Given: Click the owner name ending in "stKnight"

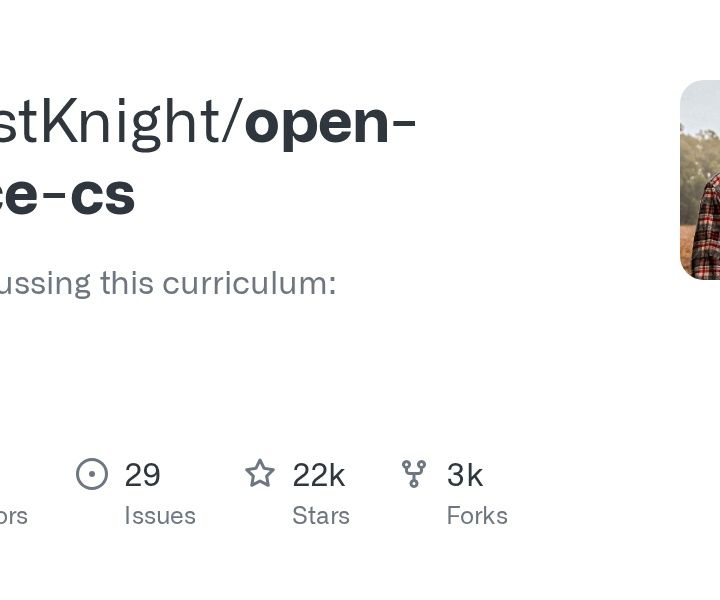Looking at the screenshot, I should coord(110,123).
